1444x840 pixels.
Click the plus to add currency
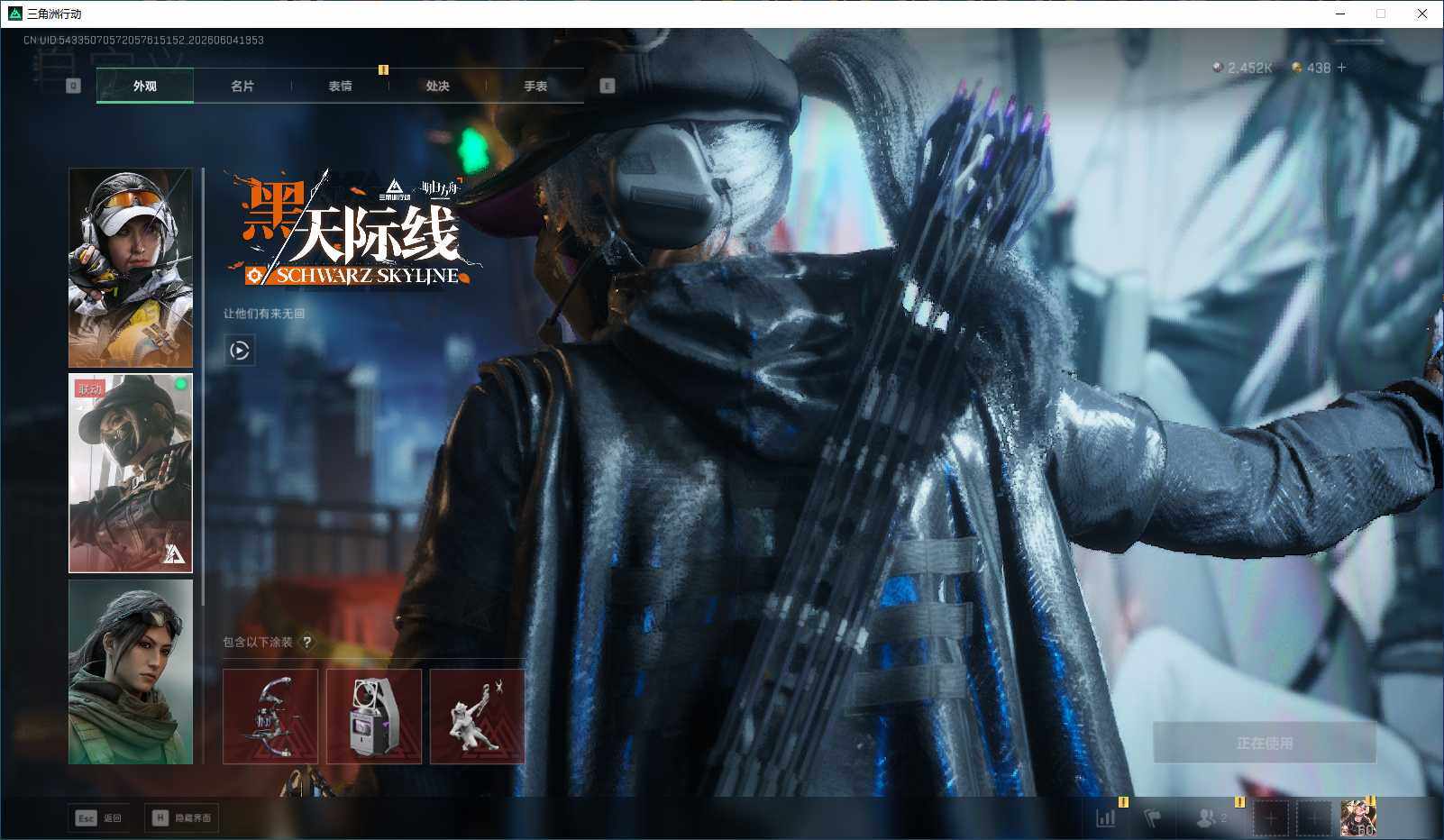pyautogui.click(x=1342, y=68)
